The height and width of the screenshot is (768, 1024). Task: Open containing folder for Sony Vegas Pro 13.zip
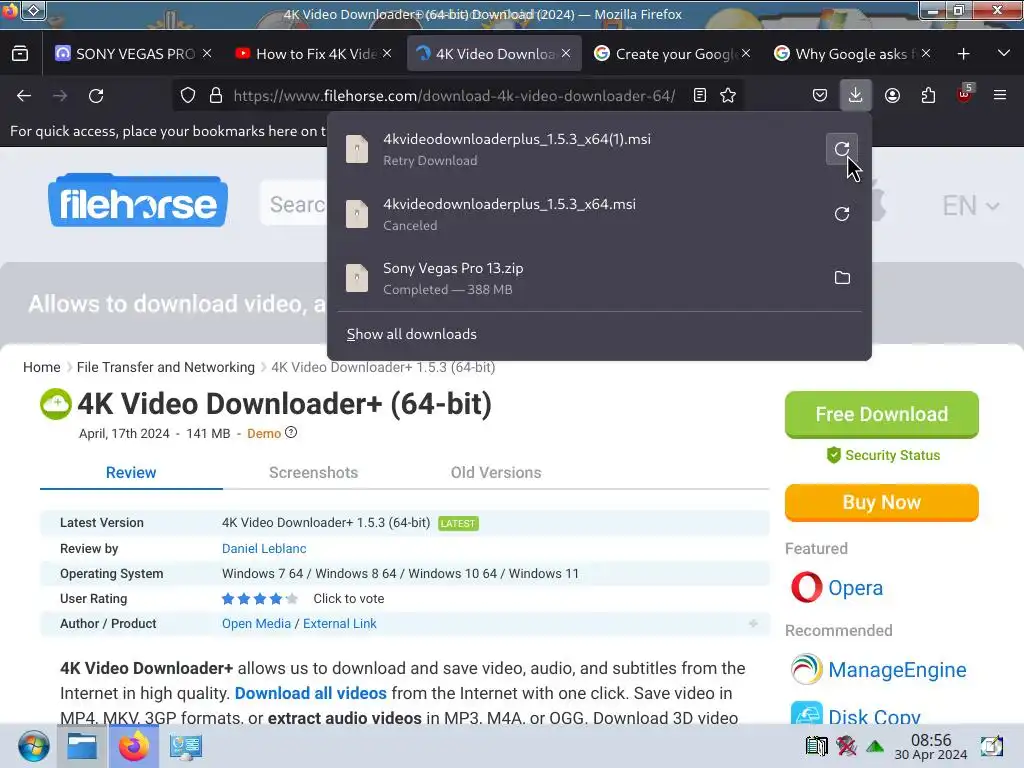click(x=842, y=278)
